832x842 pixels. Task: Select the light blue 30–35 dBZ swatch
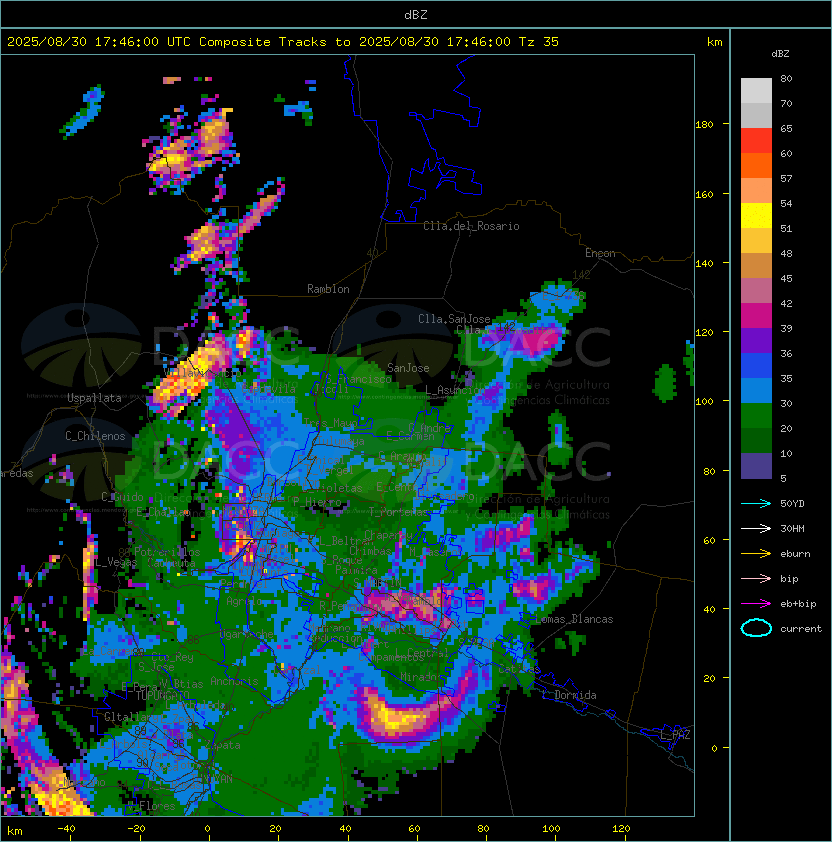pos(756,390)
